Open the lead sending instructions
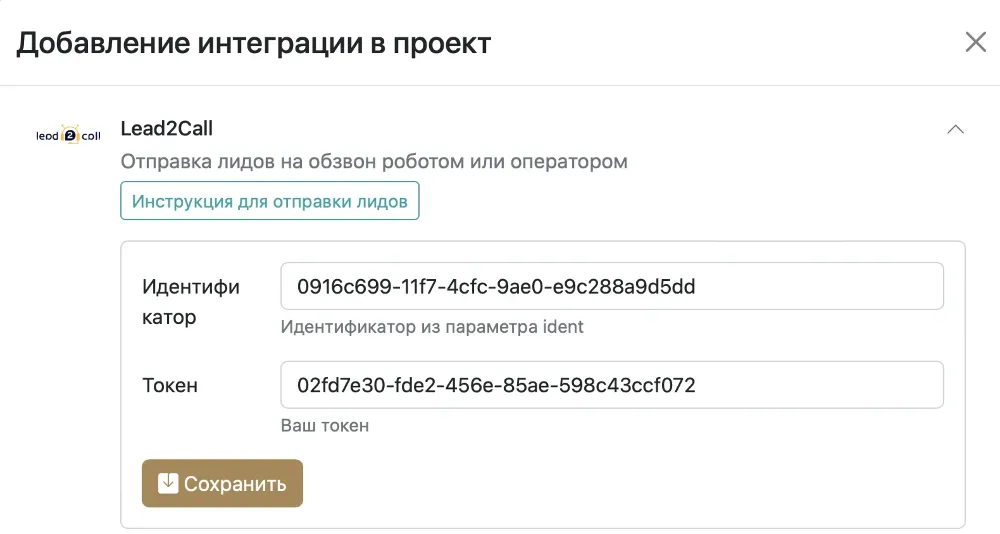 pyautogui.click(x=269, y=201)
